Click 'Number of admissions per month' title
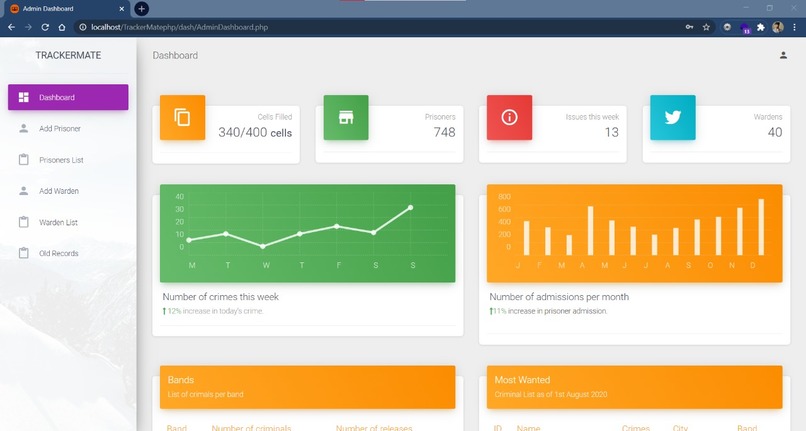This screenshot has height=431, width=806. click(559, 297)
